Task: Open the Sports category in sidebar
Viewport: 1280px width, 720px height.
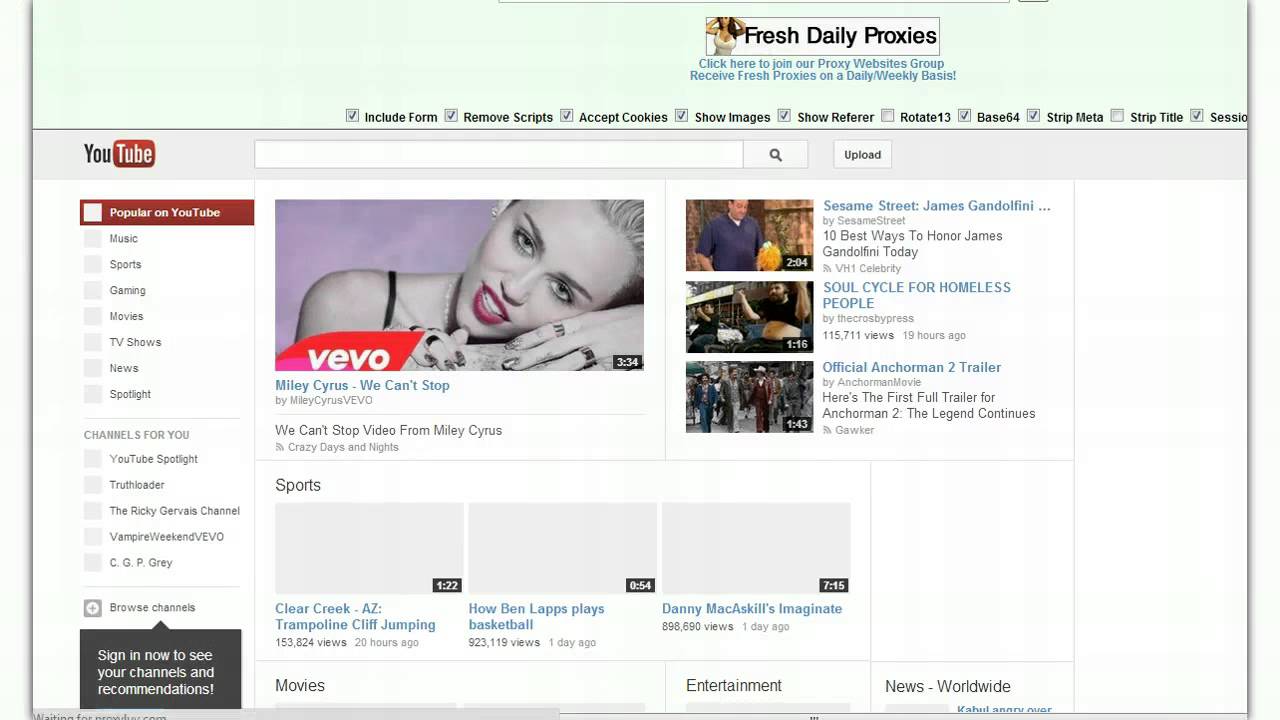Action: click(125, 265)
